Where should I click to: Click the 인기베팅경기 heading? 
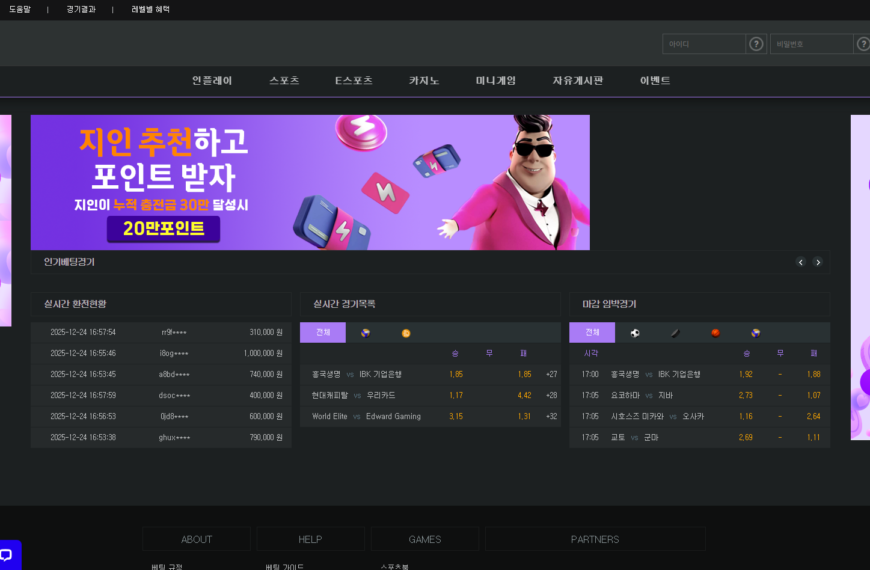pos(69,262)
